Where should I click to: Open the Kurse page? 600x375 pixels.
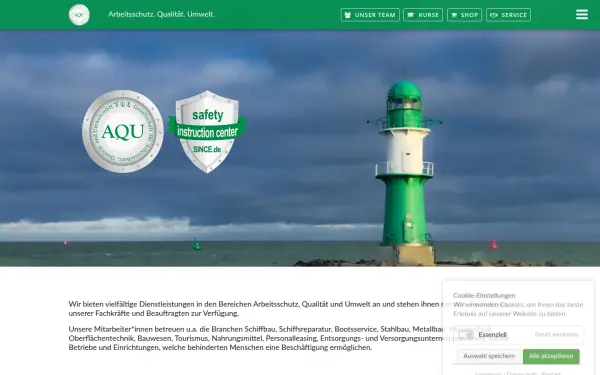point(423,15)
